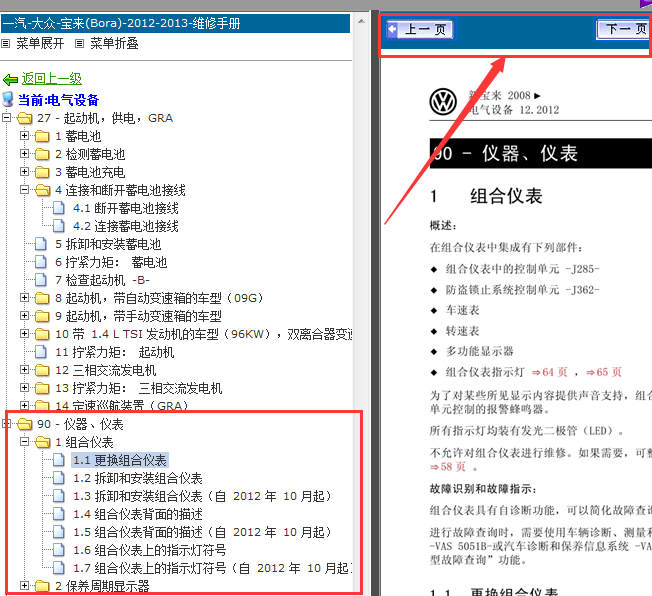Click document icon of 4.1 断开蓄电池接线
652x596 pixels.
click(x=59, y=208)
